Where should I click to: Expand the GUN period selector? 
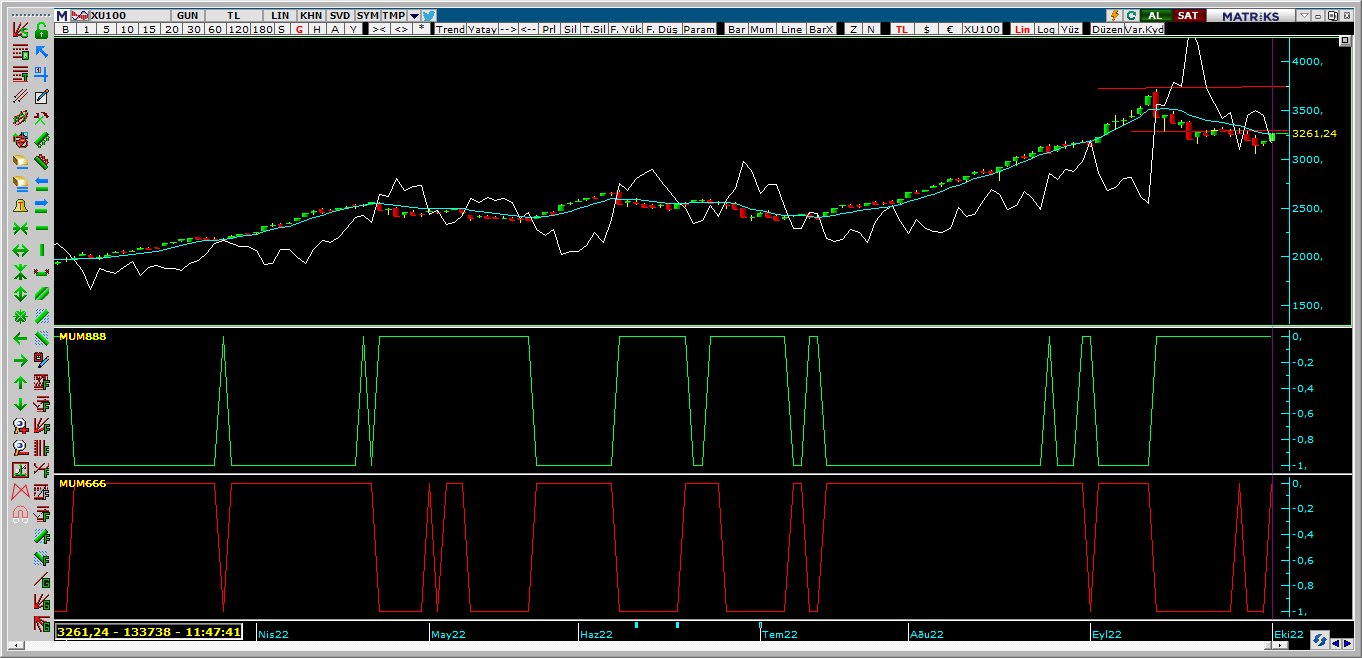187,16
